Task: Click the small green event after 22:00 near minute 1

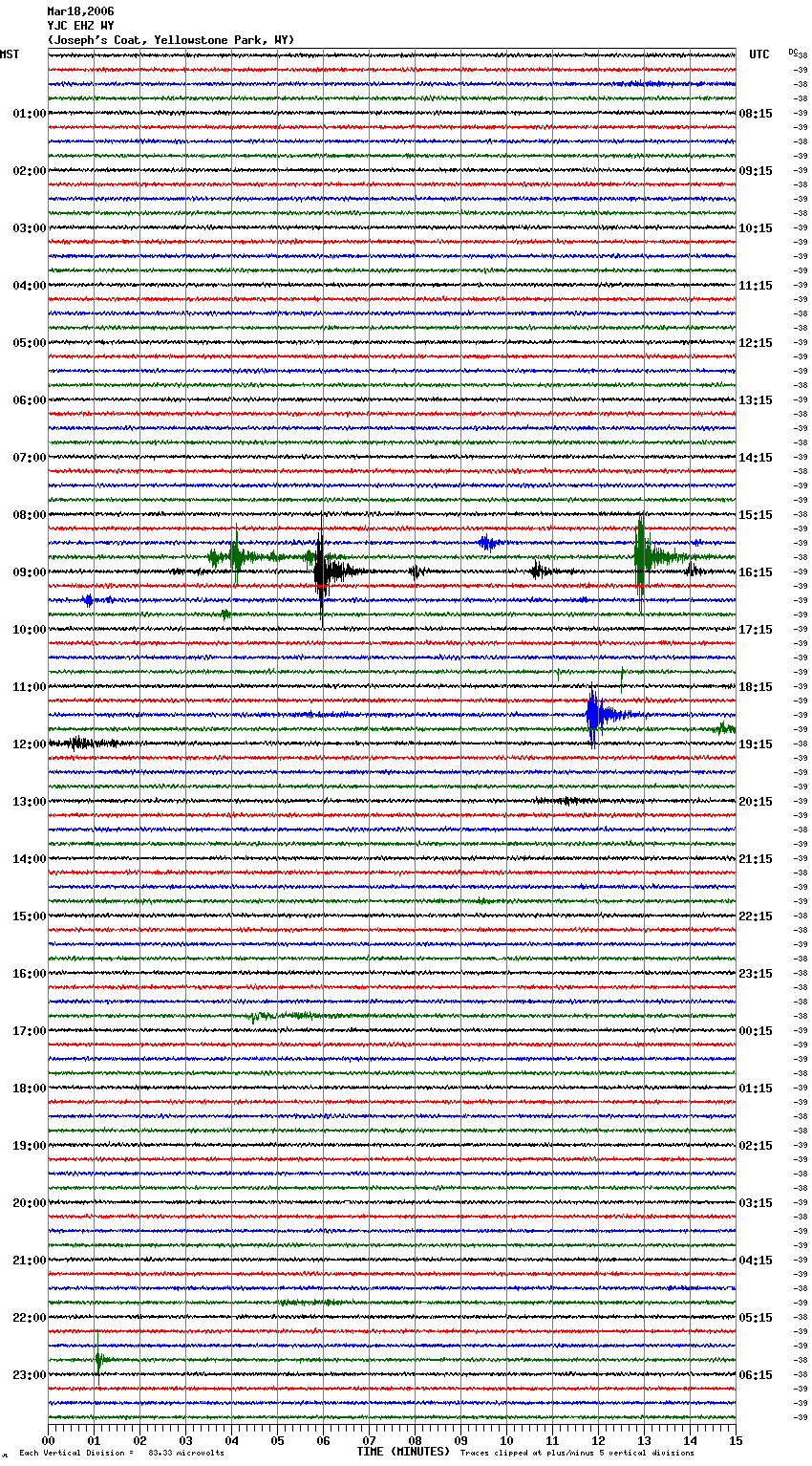Action: pos(99,1358)
